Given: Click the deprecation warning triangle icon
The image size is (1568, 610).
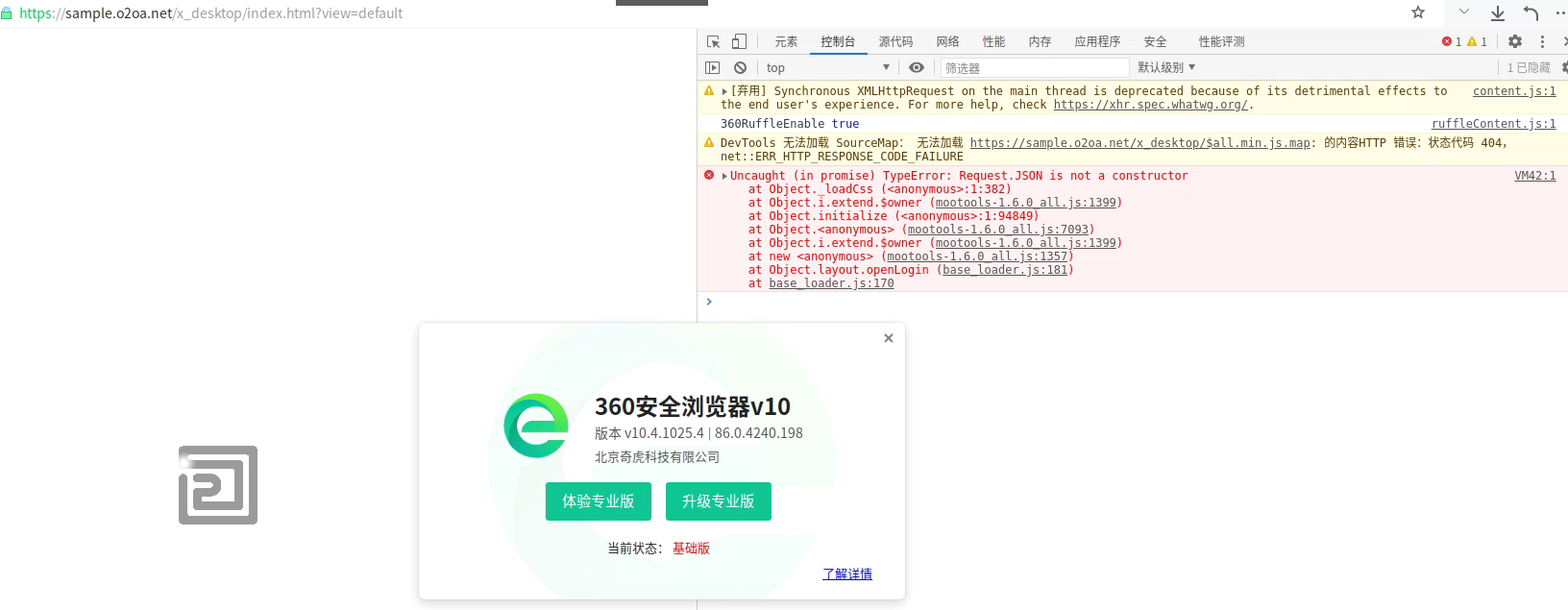Looking at the screenshot, I should click(709, 91).
